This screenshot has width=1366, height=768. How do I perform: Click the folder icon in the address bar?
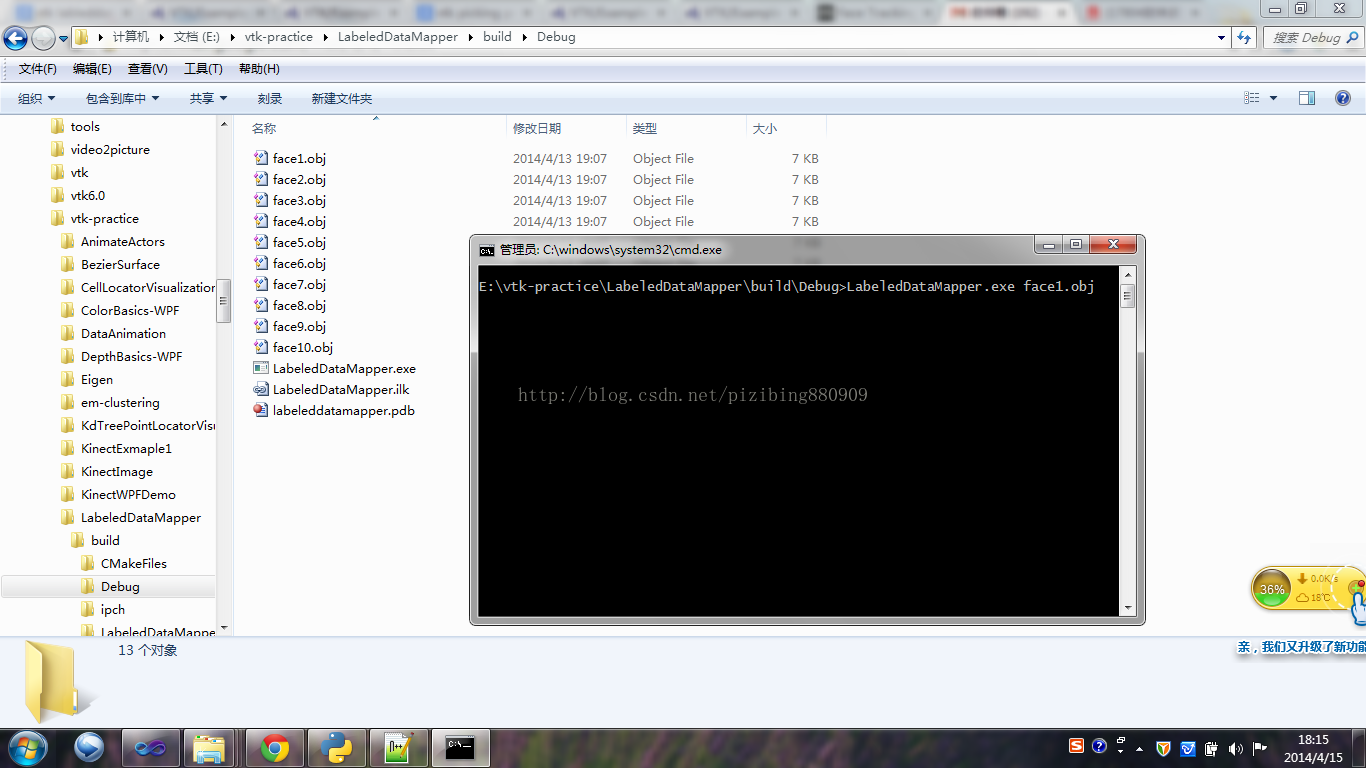click(82, 37)
